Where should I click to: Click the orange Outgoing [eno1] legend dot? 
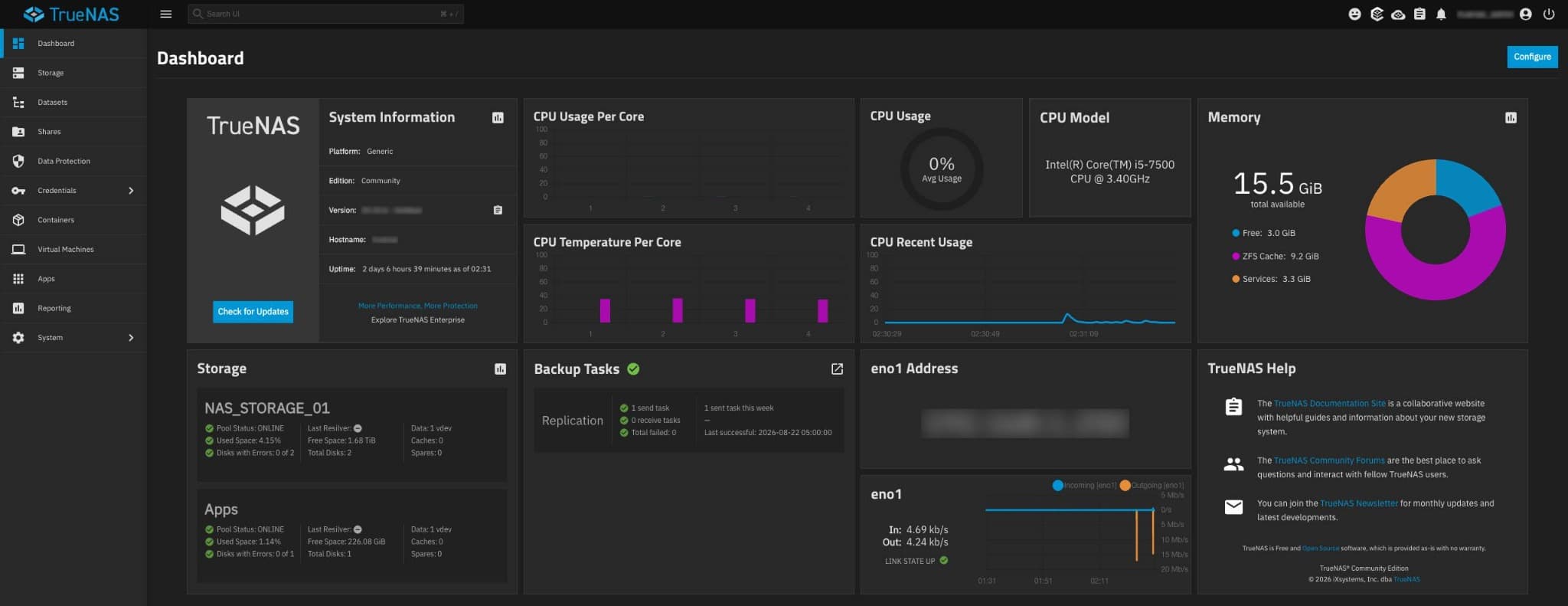[1125, 485]
